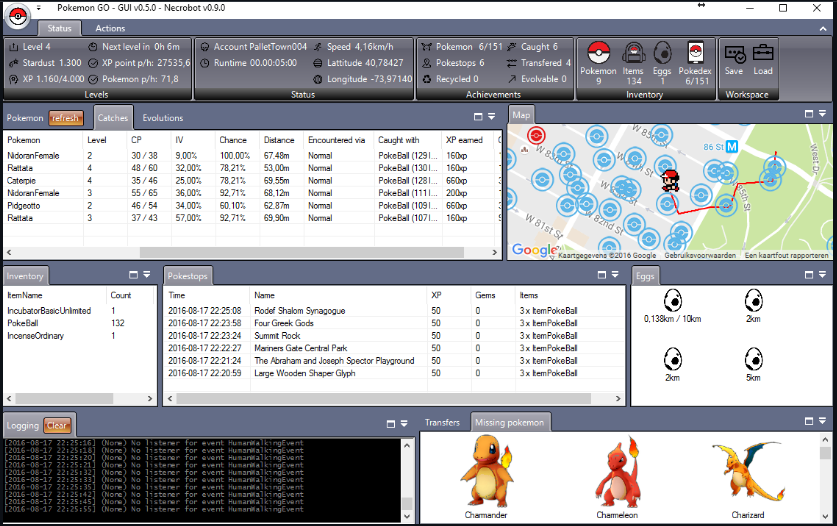Open the Missing pokemon panel options dropdown
The width and height of the screenshot is (837, 526).
[823, 421]
